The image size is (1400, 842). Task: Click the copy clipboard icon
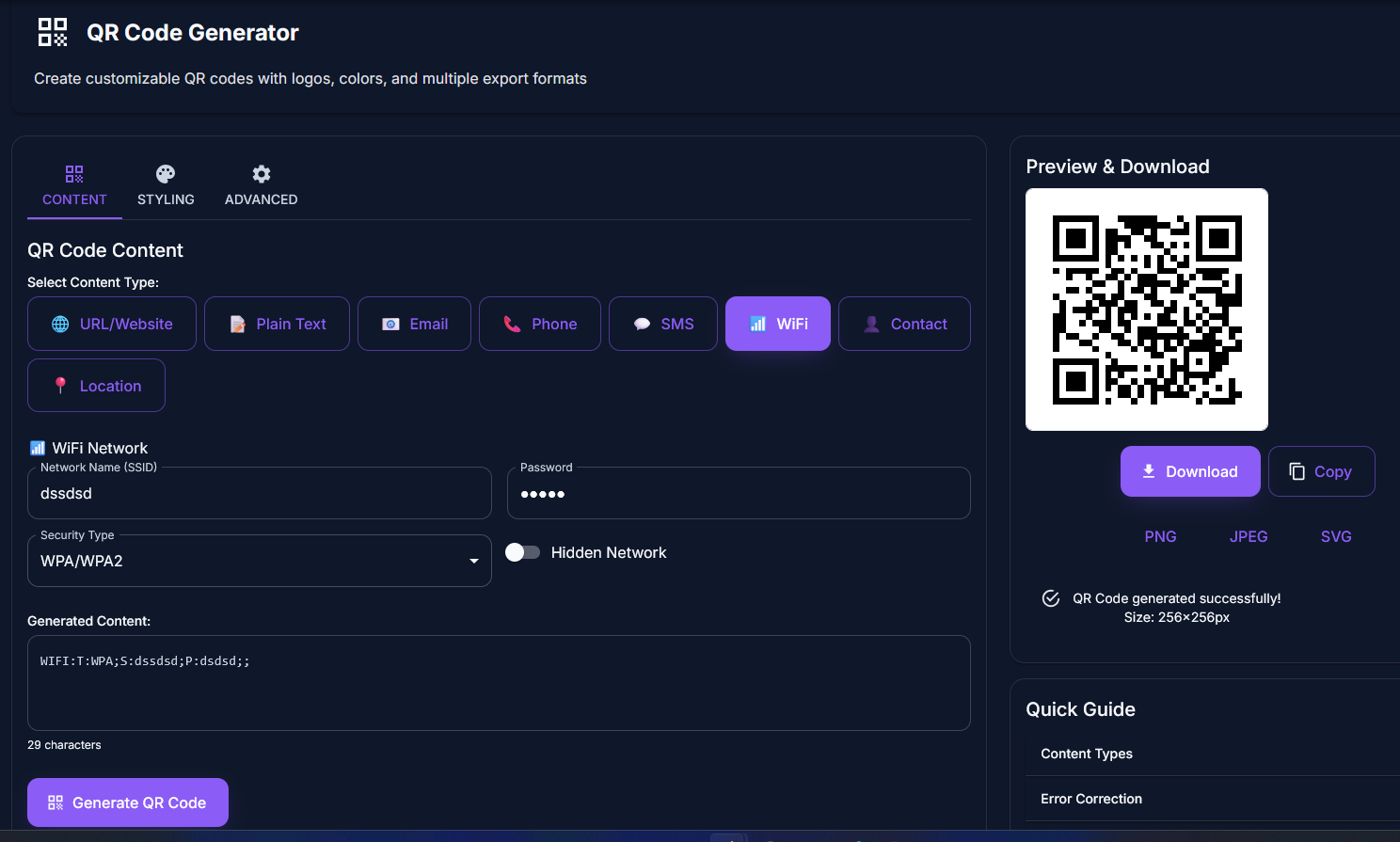[1297, 471]
